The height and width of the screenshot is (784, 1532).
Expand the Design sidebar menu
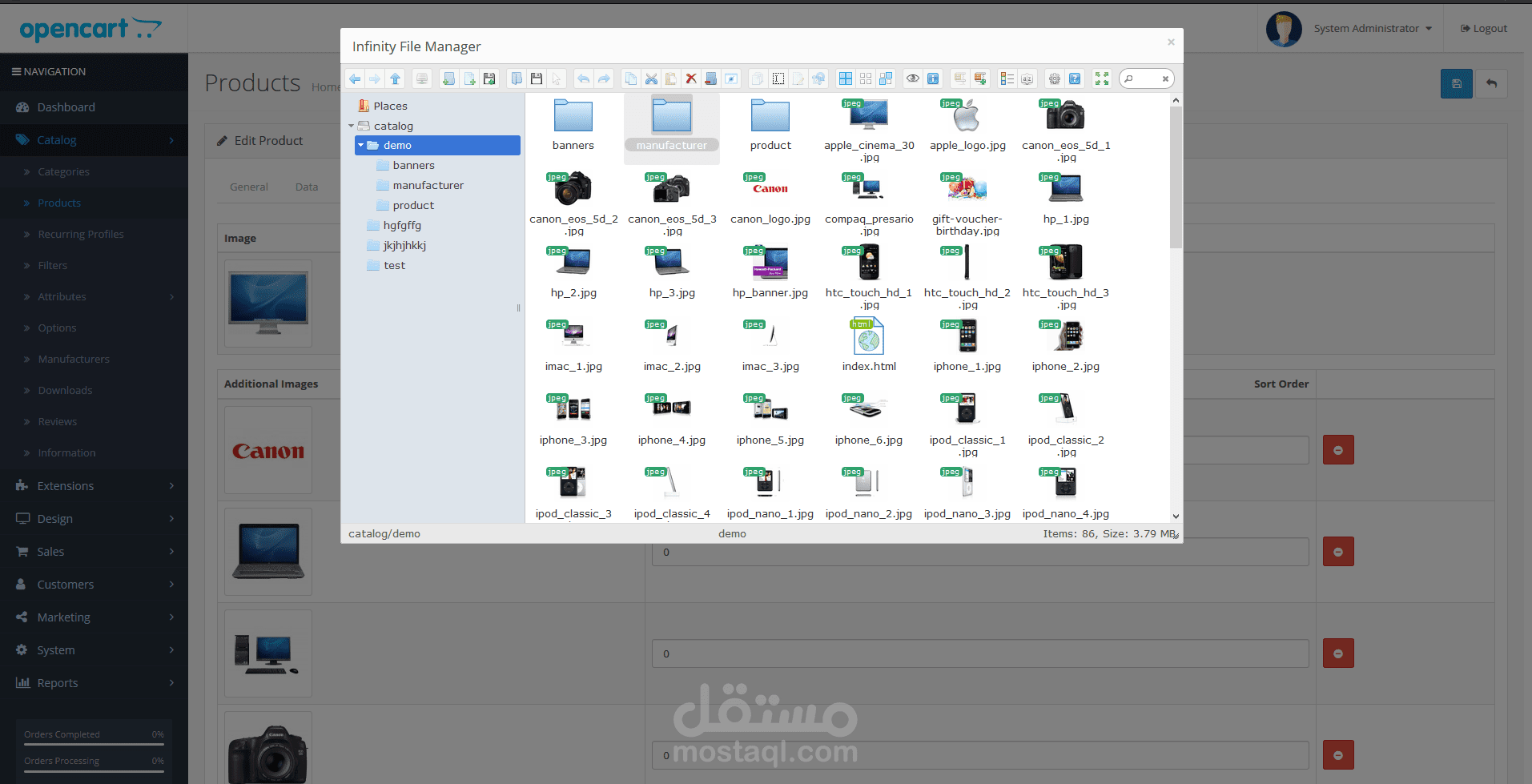pos(94,519)
